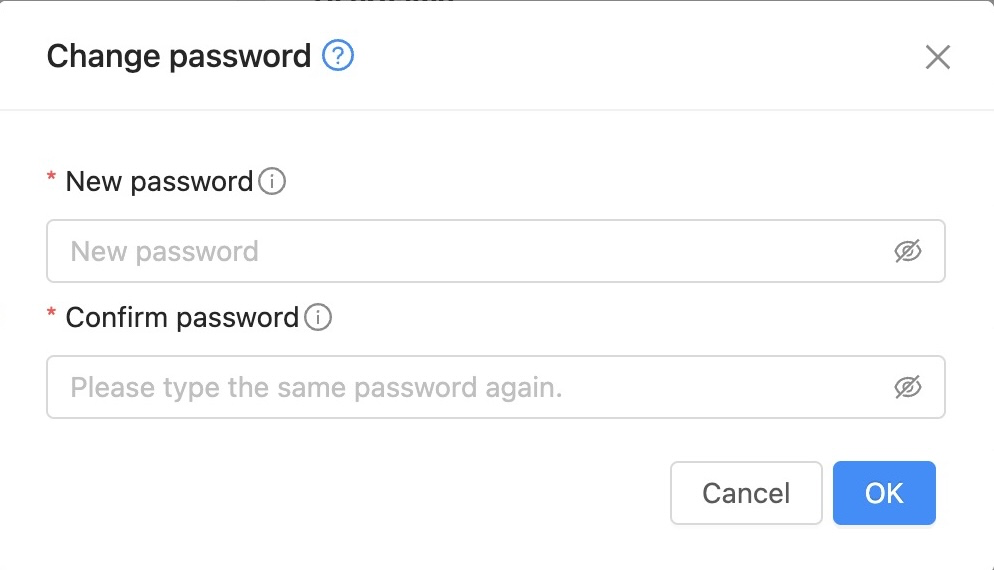Click the "Please type the same password again." placeholder

(316, 387)
